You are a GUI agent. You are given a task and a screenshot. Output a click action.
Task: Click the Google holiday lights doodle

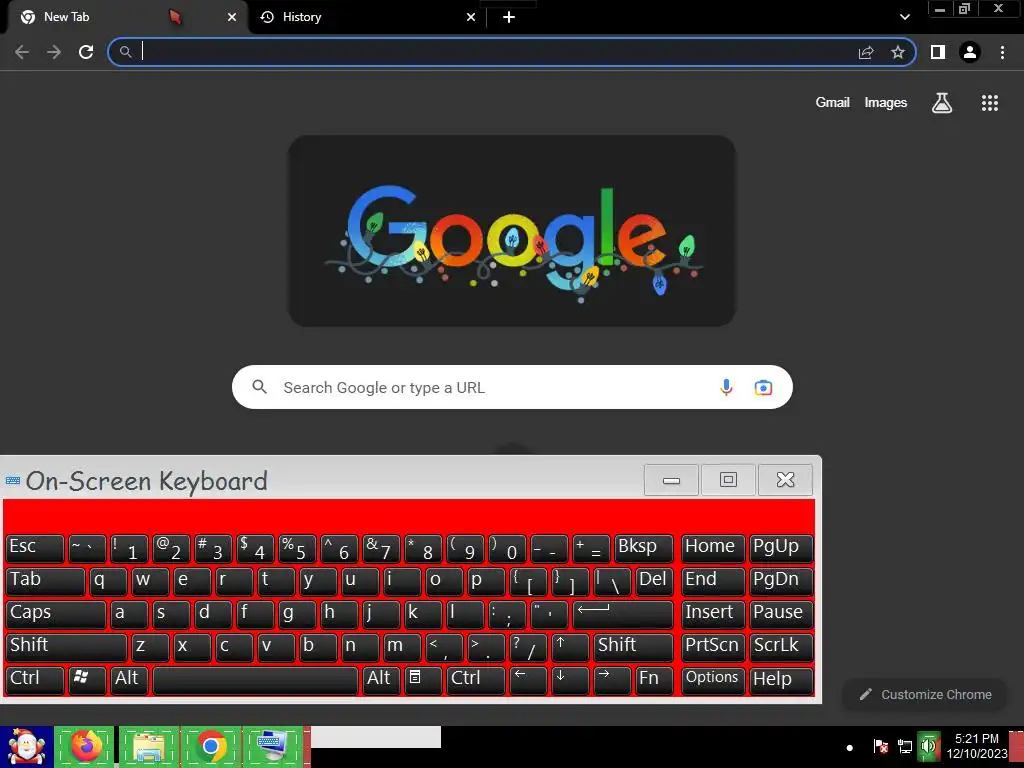512,231
